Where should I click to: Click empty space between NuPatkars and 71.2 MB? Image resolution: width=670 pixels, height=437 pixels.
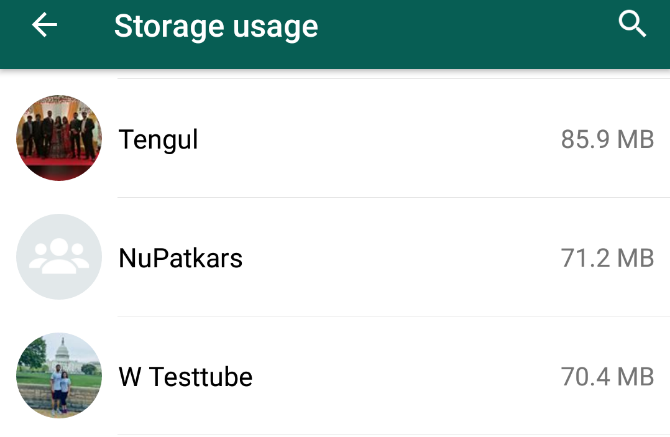point(400,259)
